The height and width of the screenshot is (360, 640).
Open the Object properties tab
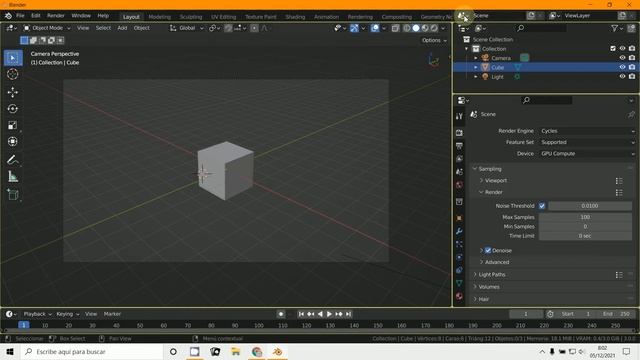pos(459,218)
